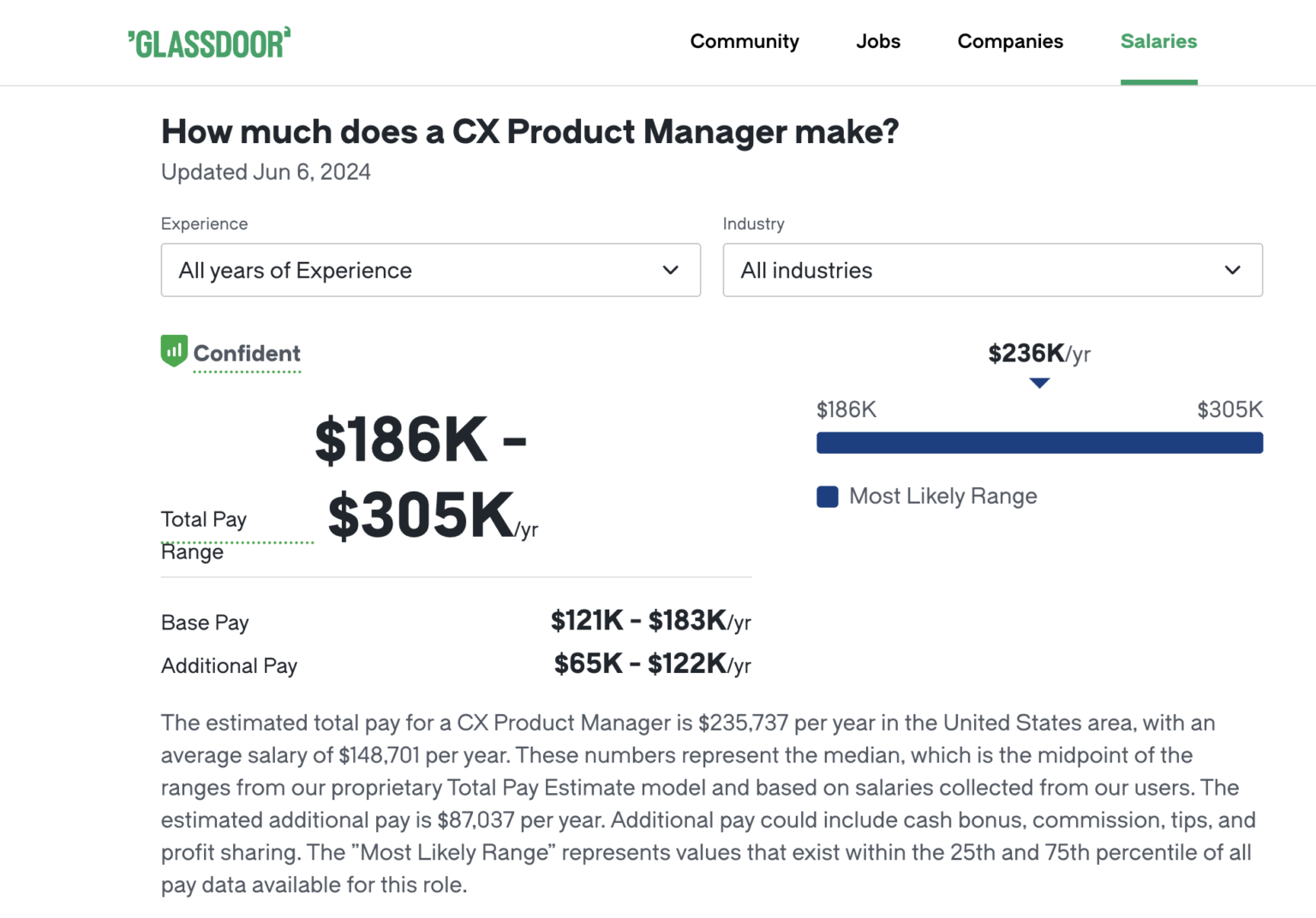Screen dimensions: 1316x918
Task: Click the dotted-underlined "Confident" label
Action: (x=248, y=353)
